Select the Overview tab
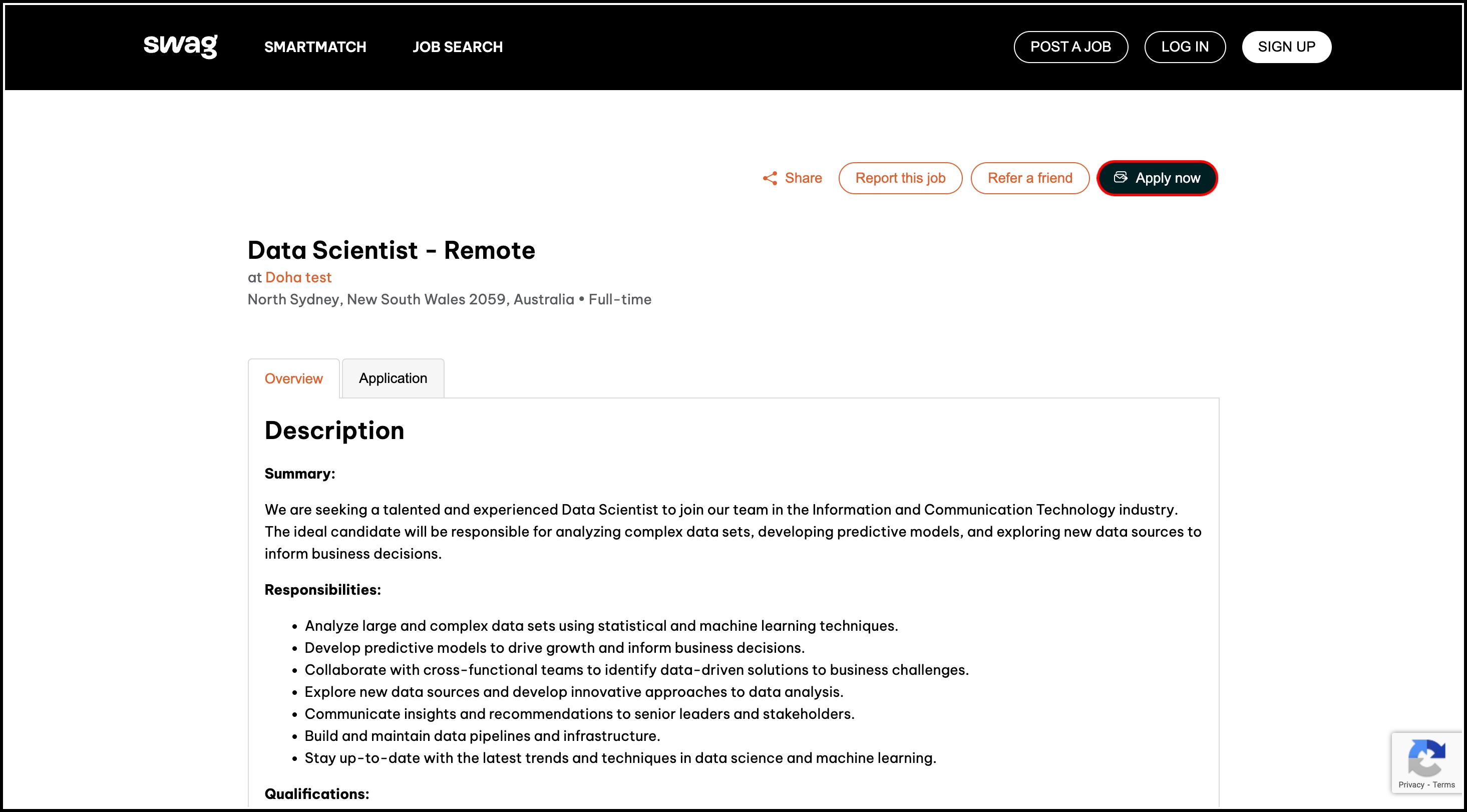 click(x=293, y=378)
